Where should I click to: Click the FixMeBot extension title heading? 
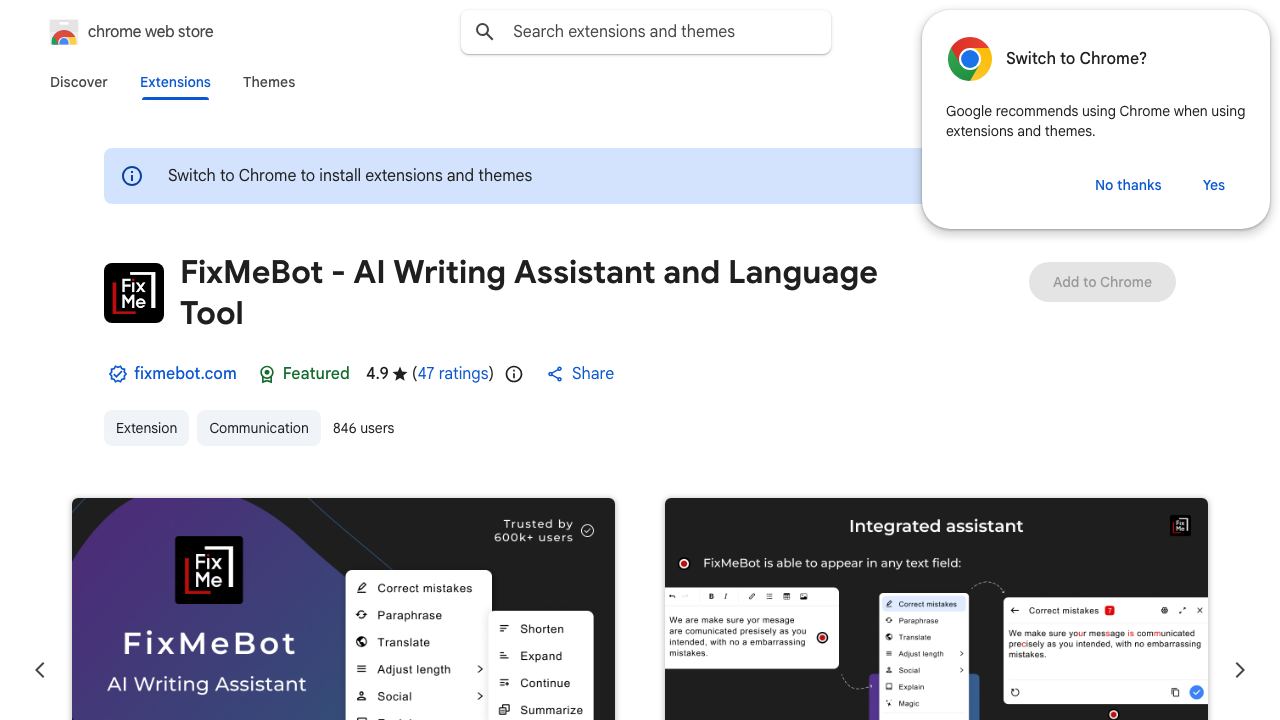coord(529,293)
